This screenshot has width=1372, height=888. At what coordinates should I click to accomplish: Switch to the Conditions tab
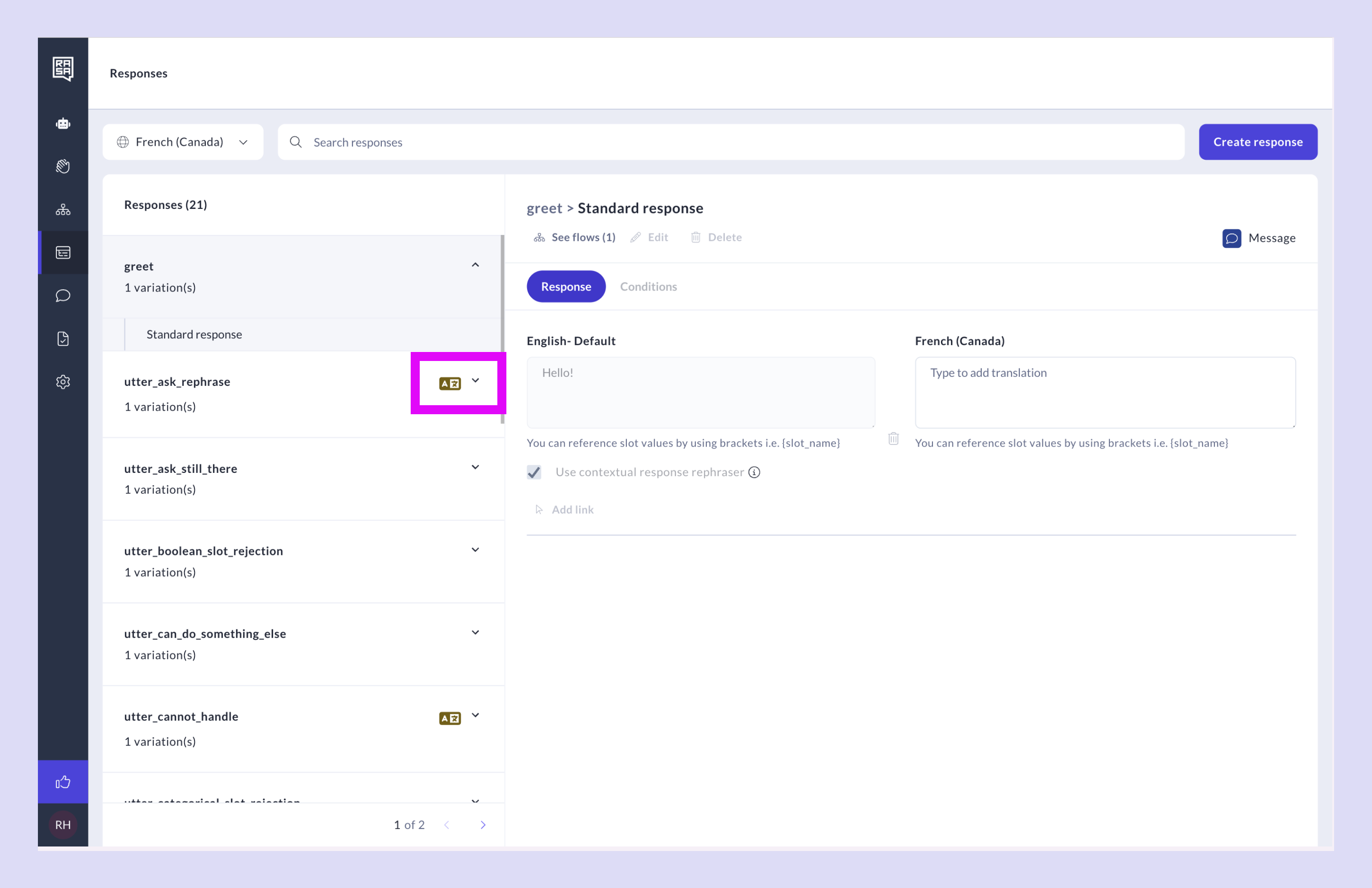(649, 287)
